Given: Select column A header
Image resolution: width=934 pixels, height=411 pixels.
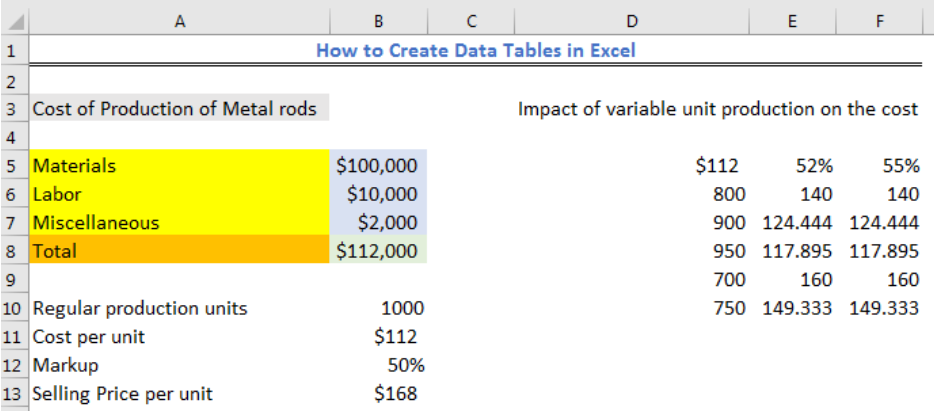Looking at the screenshot, I should (179, 22).
